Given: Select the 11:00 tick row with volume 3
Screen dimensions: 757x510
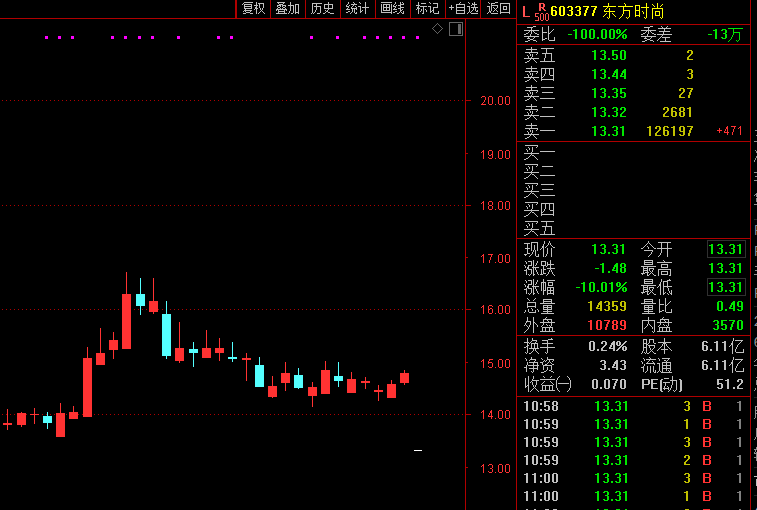Looking at the screenshot, I should [633, 479].
